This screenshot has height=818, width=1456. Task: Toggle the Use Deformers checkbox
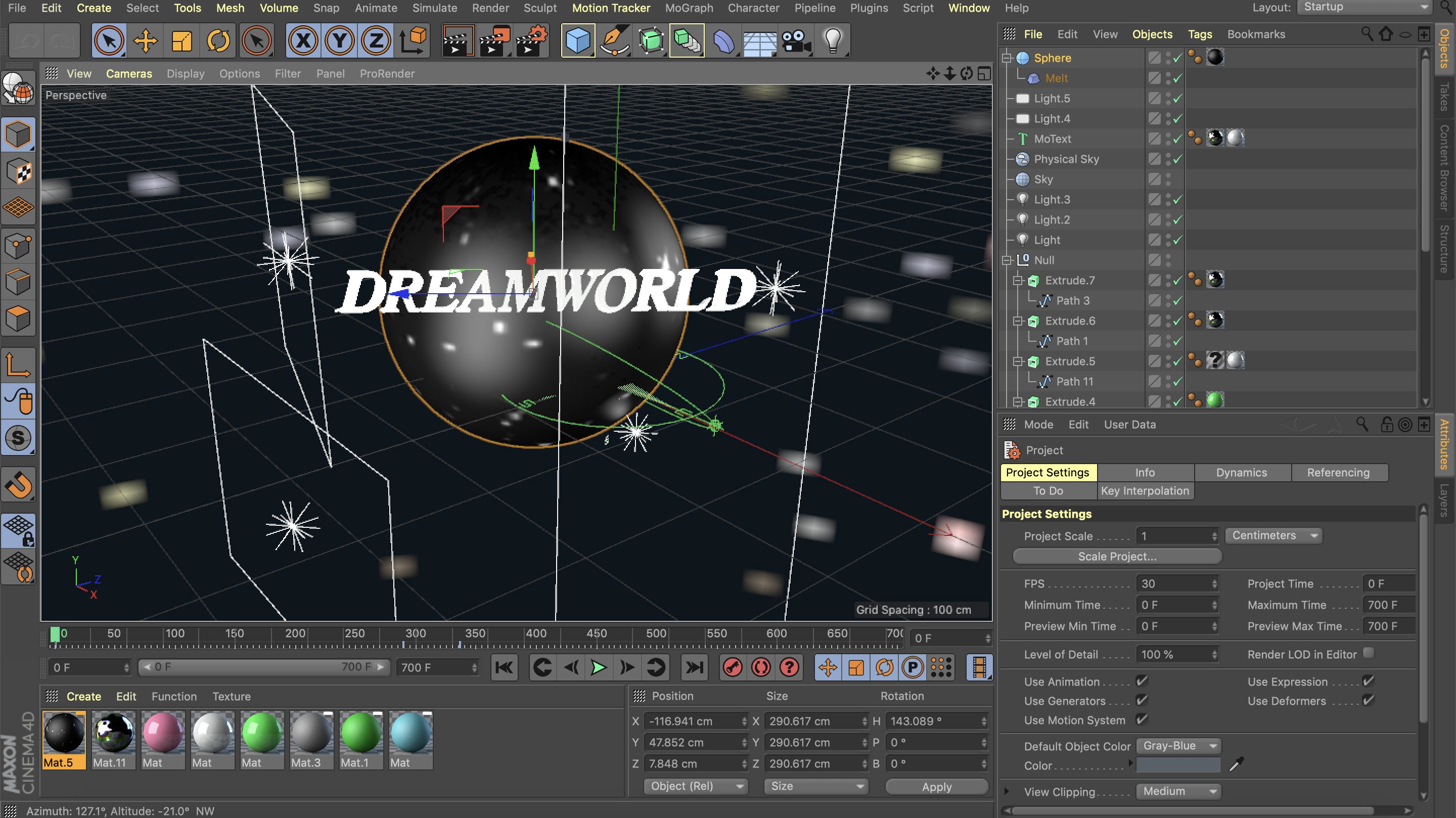pyautogui.click(x=1368, y=700)
